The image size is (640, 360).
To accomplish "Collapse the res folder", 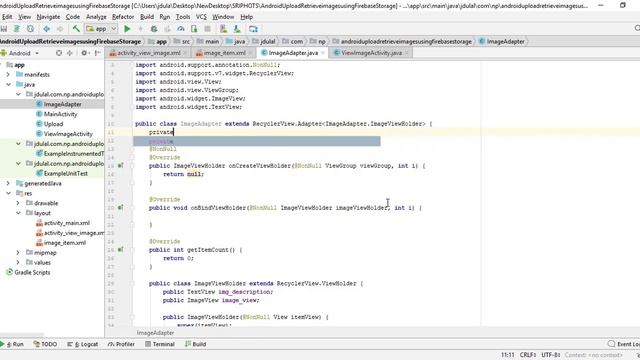I will [x=8, y=193].
